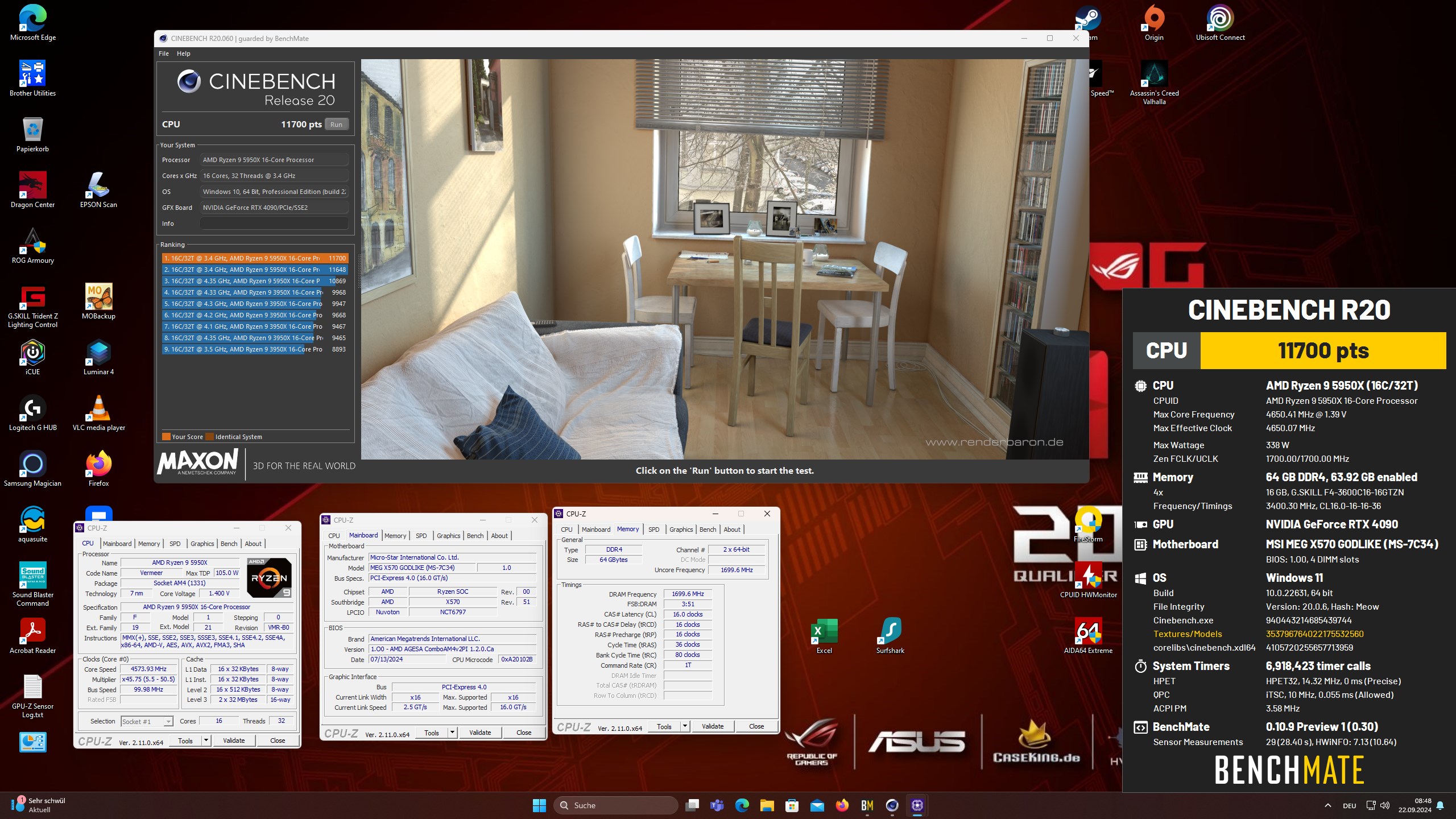Select Graphics tab in right CPU-Z window
Screen dimensions: 1456x819
point(681,530)
